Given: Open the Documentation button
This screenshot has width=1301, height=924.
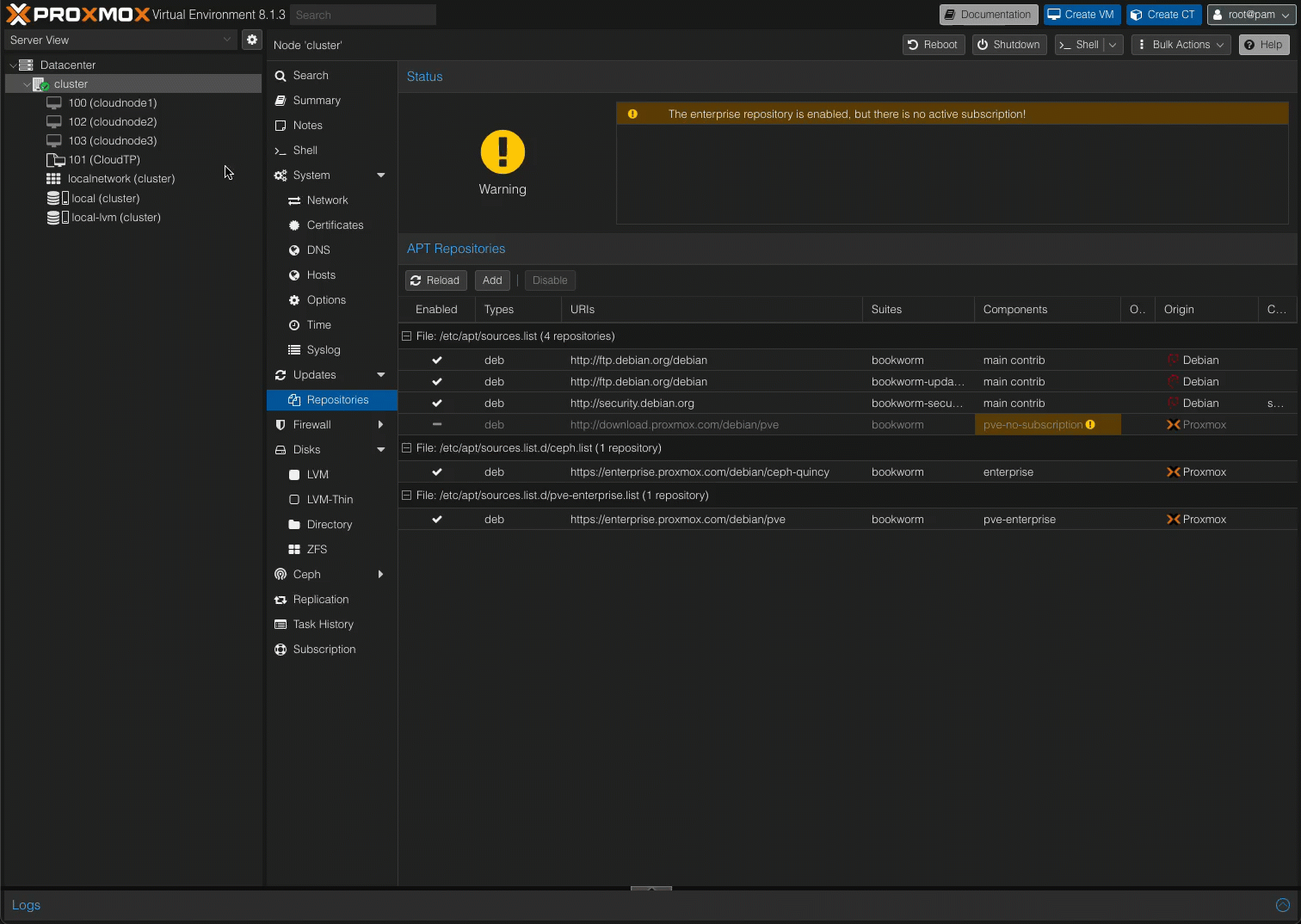Looking at the screenshot, I should [988, 15].
